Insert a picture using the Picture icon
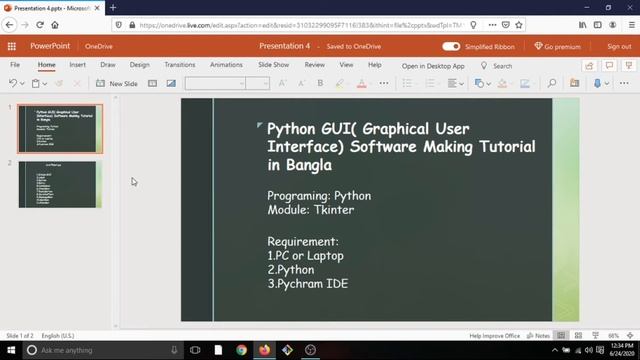Image resolution: width=640 pixels, height=360 pixels. (171, 83)
